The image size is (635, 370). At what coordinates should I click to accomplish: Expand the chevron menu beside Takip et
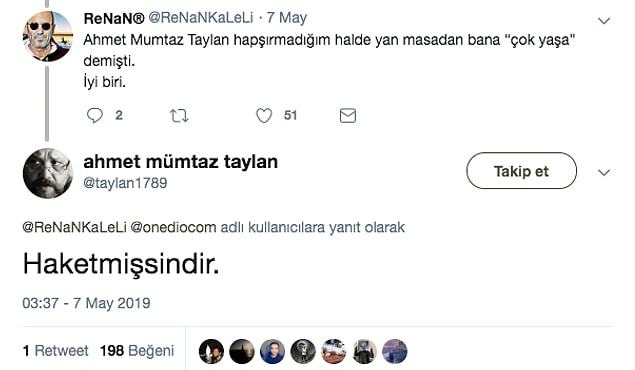604,172
